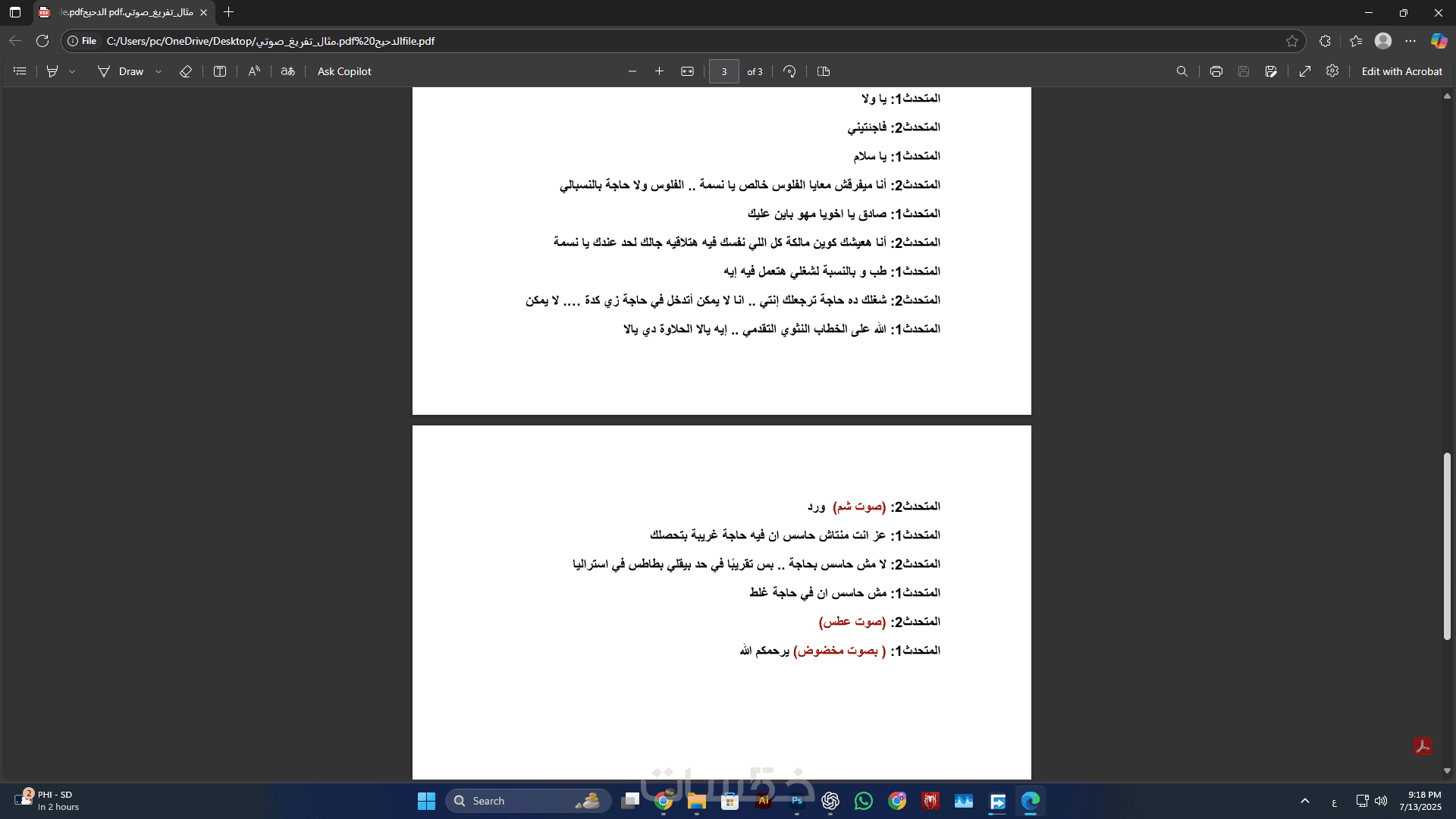Rotate the PDF page

point(789,71)
